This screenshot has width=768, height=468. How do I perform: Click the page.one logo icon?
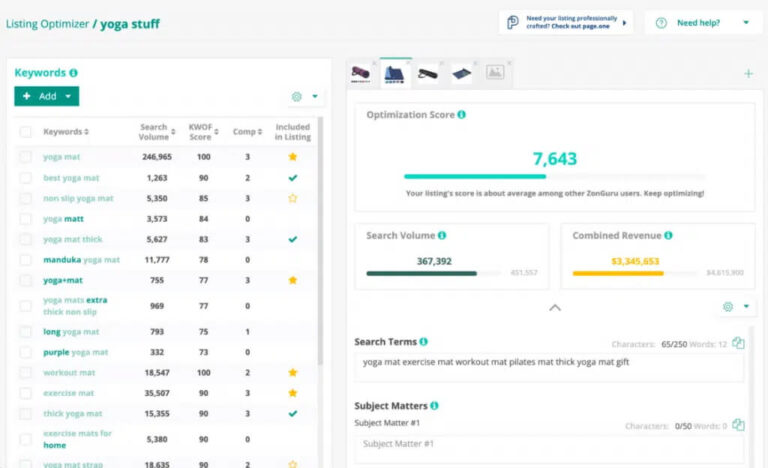tap(513, 23)
